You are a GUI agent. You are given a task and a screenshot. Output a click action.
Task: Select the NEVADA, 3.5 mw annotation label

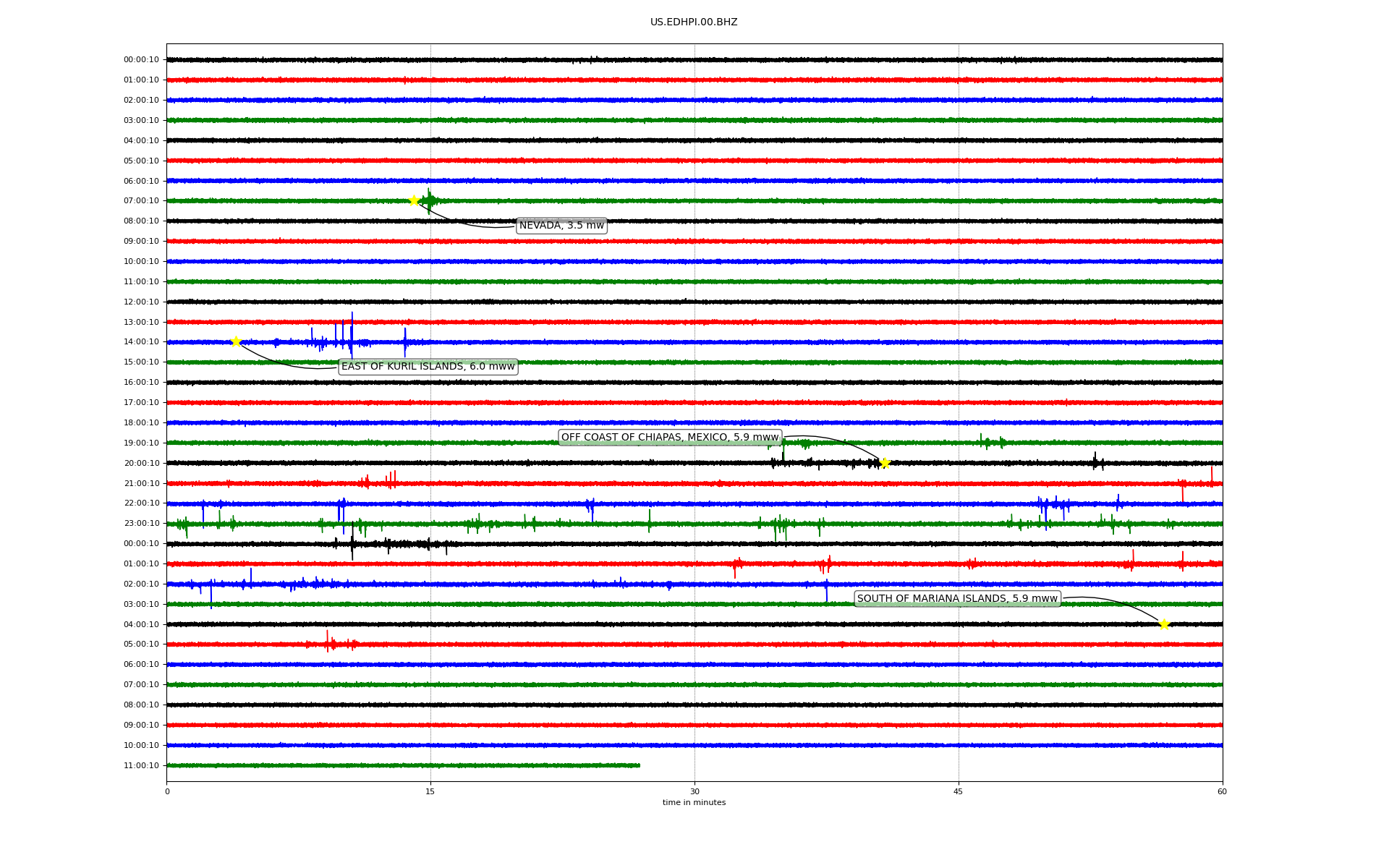[561, 226]
